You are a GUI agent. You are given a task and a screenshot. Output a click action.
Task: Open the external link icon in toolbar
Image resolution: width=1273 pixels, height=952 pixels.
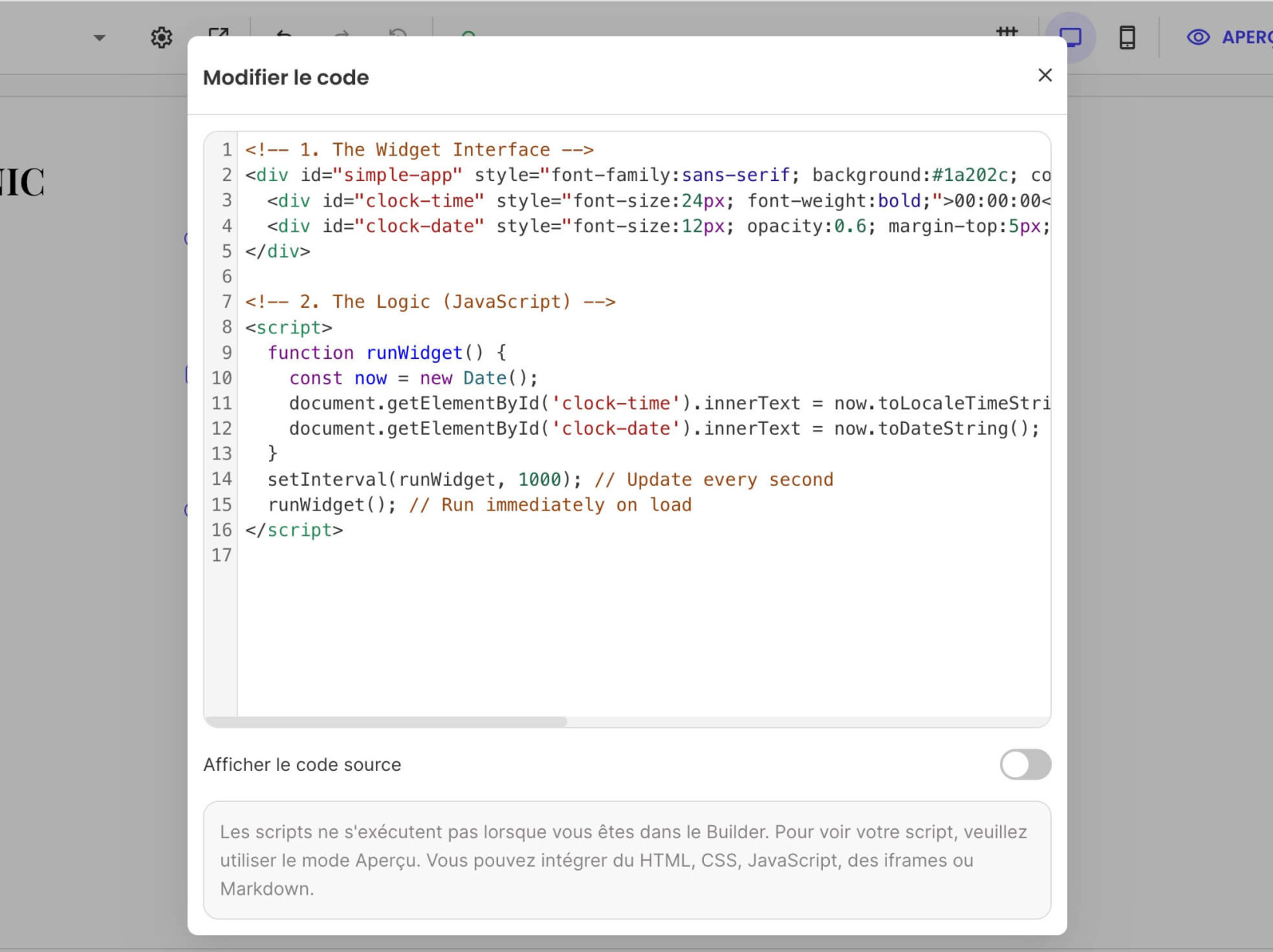[218, 34]
